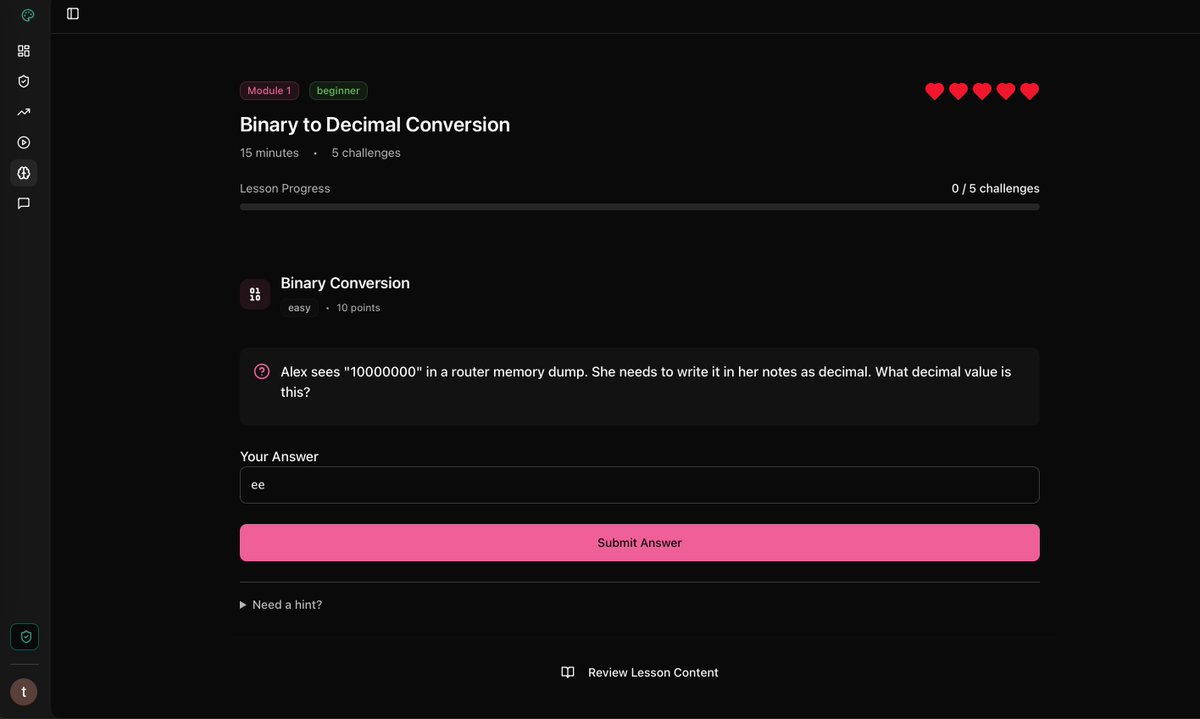This screenshot has height=719, width=1200.
Task: Click the shield security icon in sidebar
Action: (23, 81)
